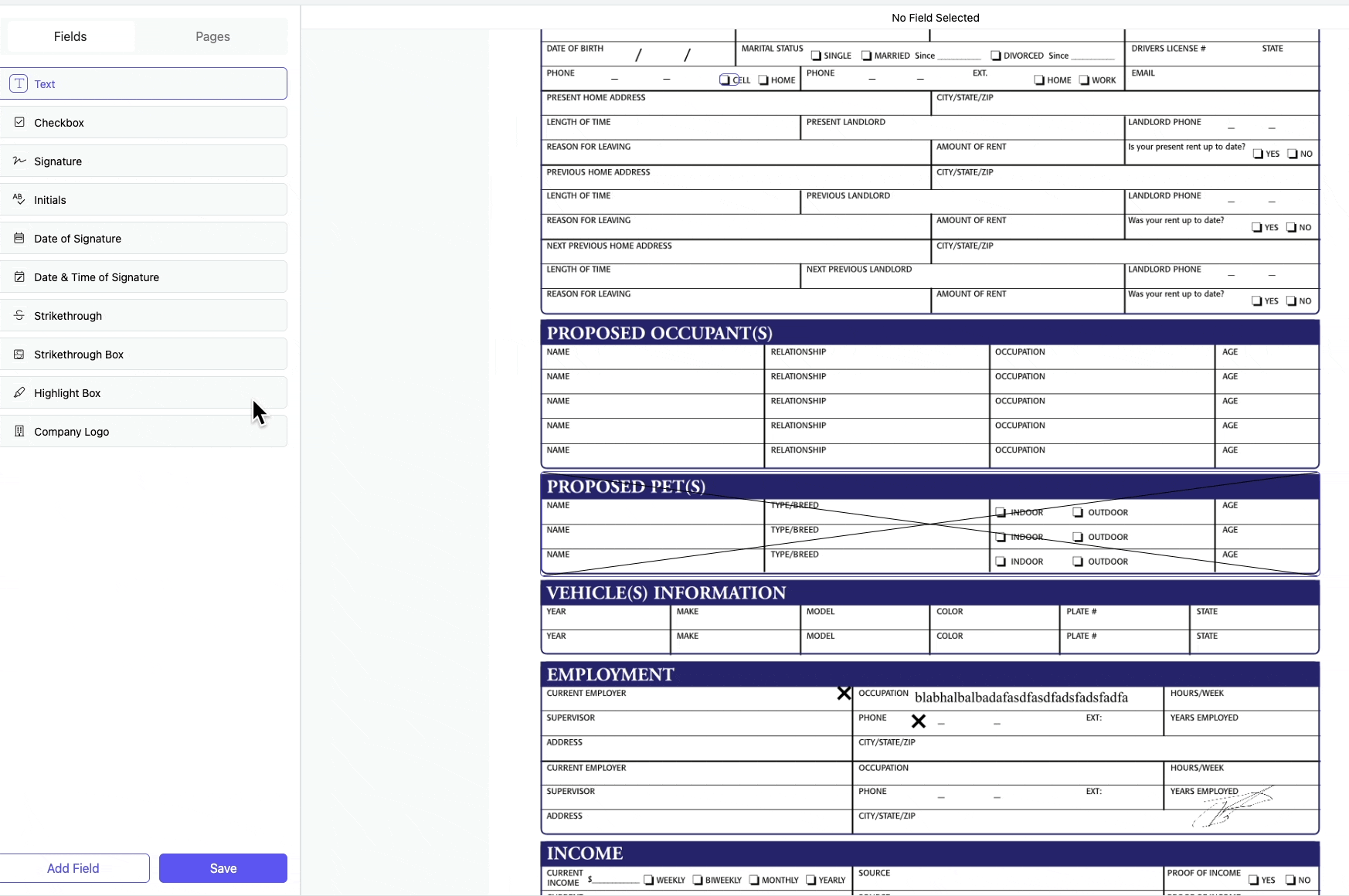Viewport: 1349px width, 896px height.
Task: Choose the Date of Signature option
Action: tap(144, 238)
